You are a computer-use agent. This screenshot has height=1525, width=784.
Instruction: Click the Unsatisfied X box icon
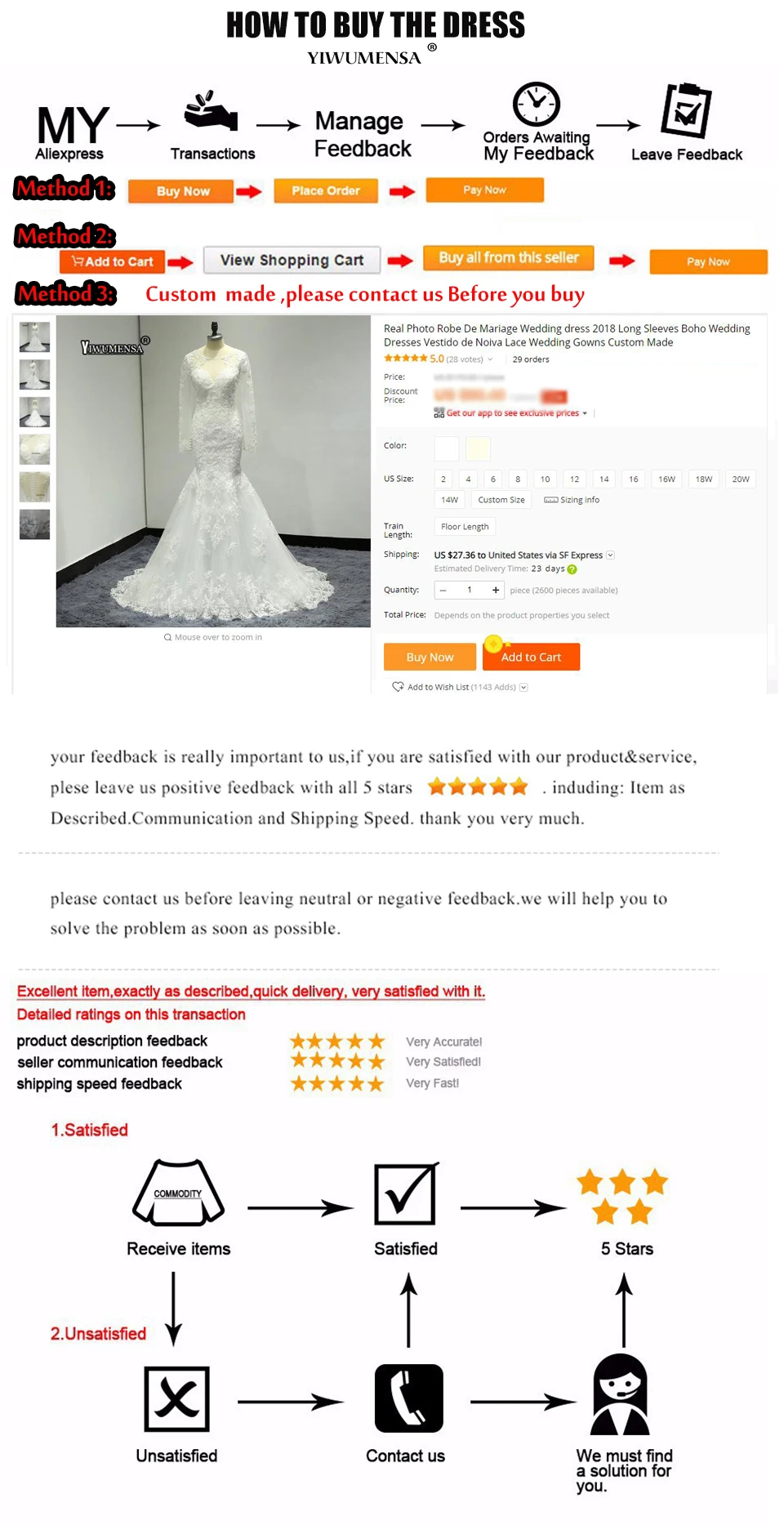176,1398
